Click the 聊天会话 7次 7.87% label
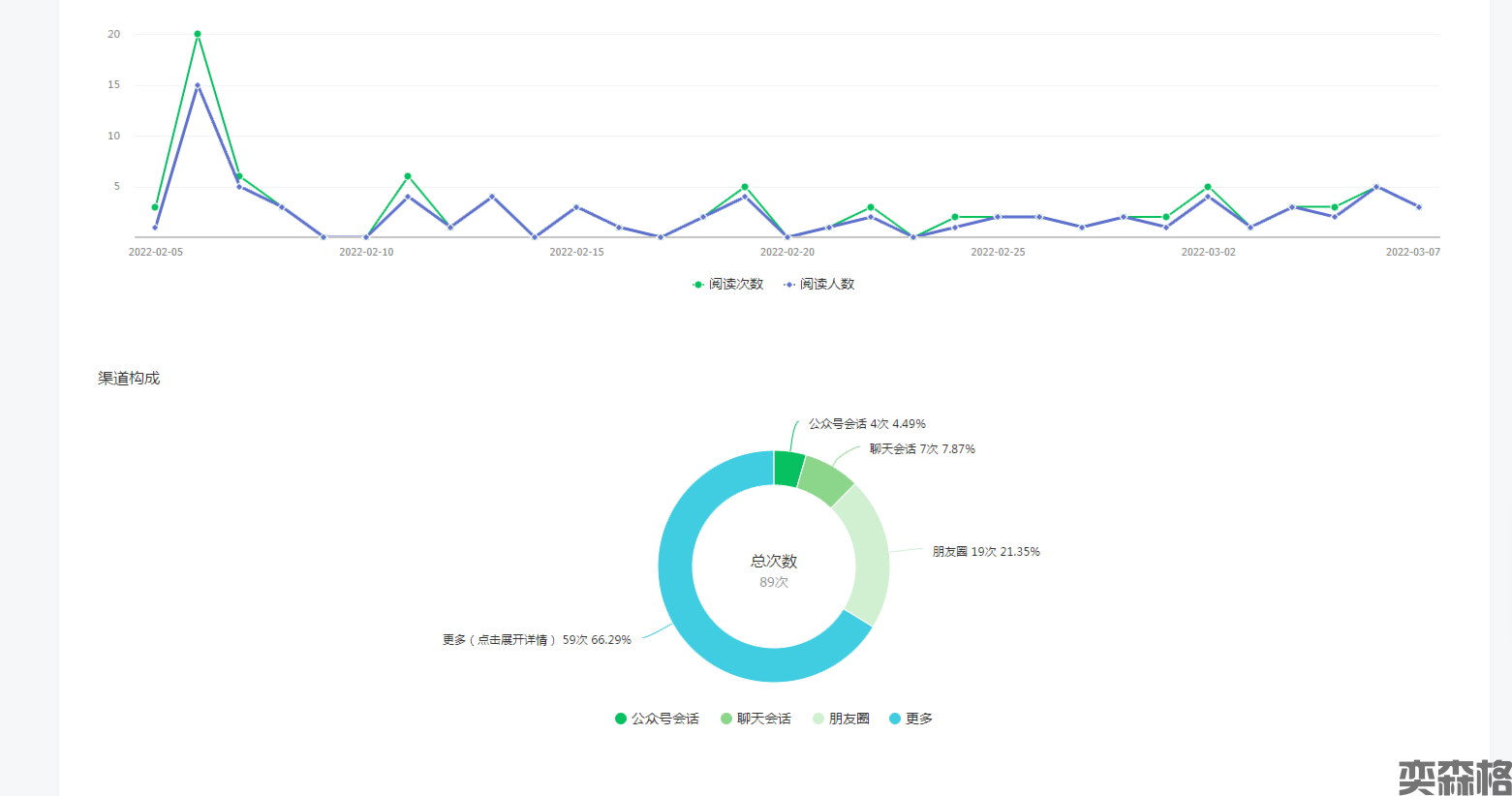This screenshot has height=796, width=1512. click(x=921, y=449)
